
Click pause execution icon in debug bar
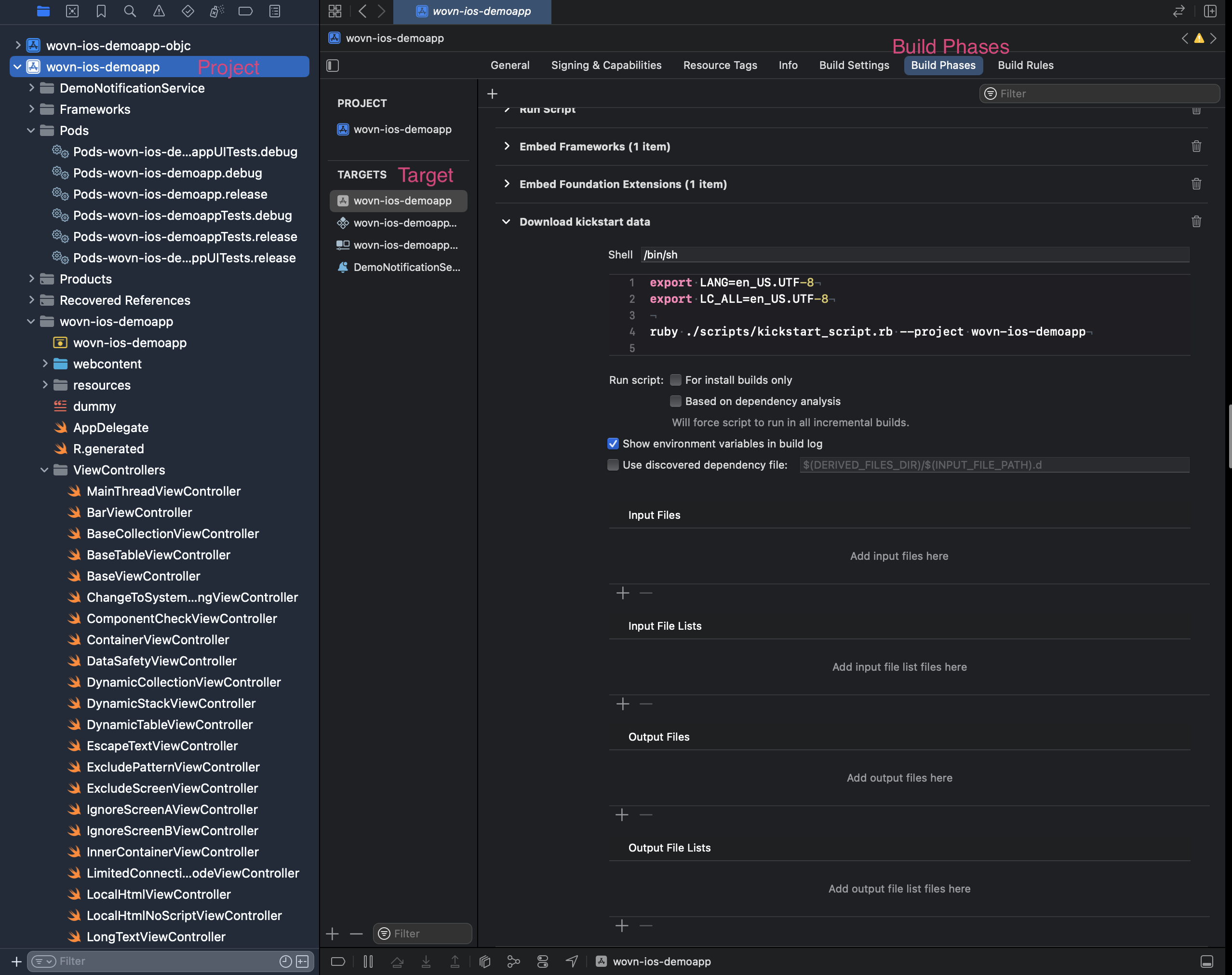tap(368, 961)
